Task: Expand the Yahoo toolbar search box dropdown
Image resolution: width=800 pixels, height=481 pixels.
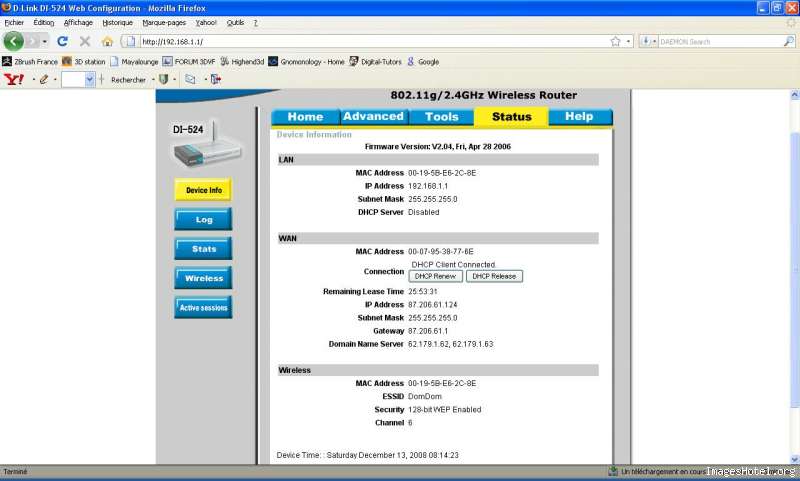Action: click(89, 79)
